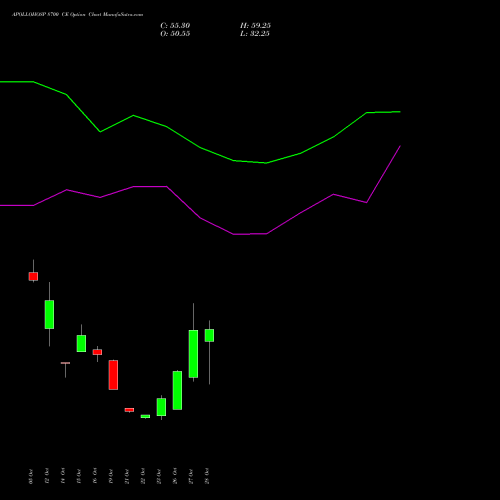Select the green candlestick at 26 Oct
500x500 pixels.
coord(177,390)
